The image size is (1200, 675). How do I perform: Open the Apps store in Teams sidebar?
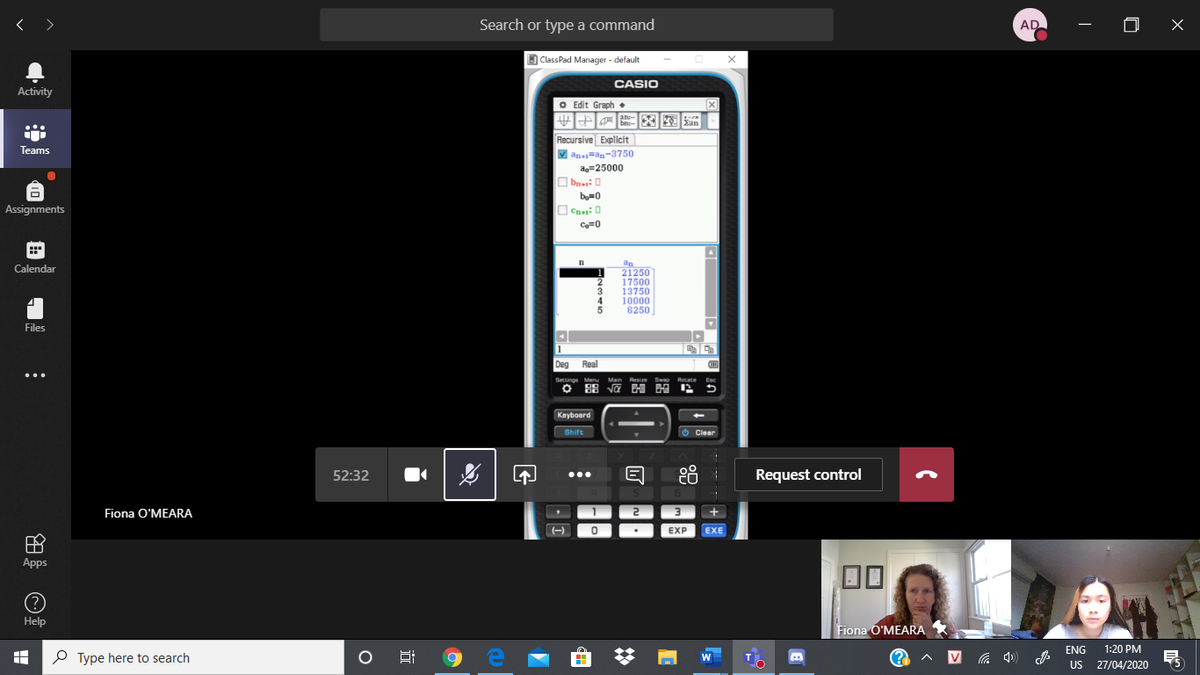pyautogui.click(x=35, y=550)
